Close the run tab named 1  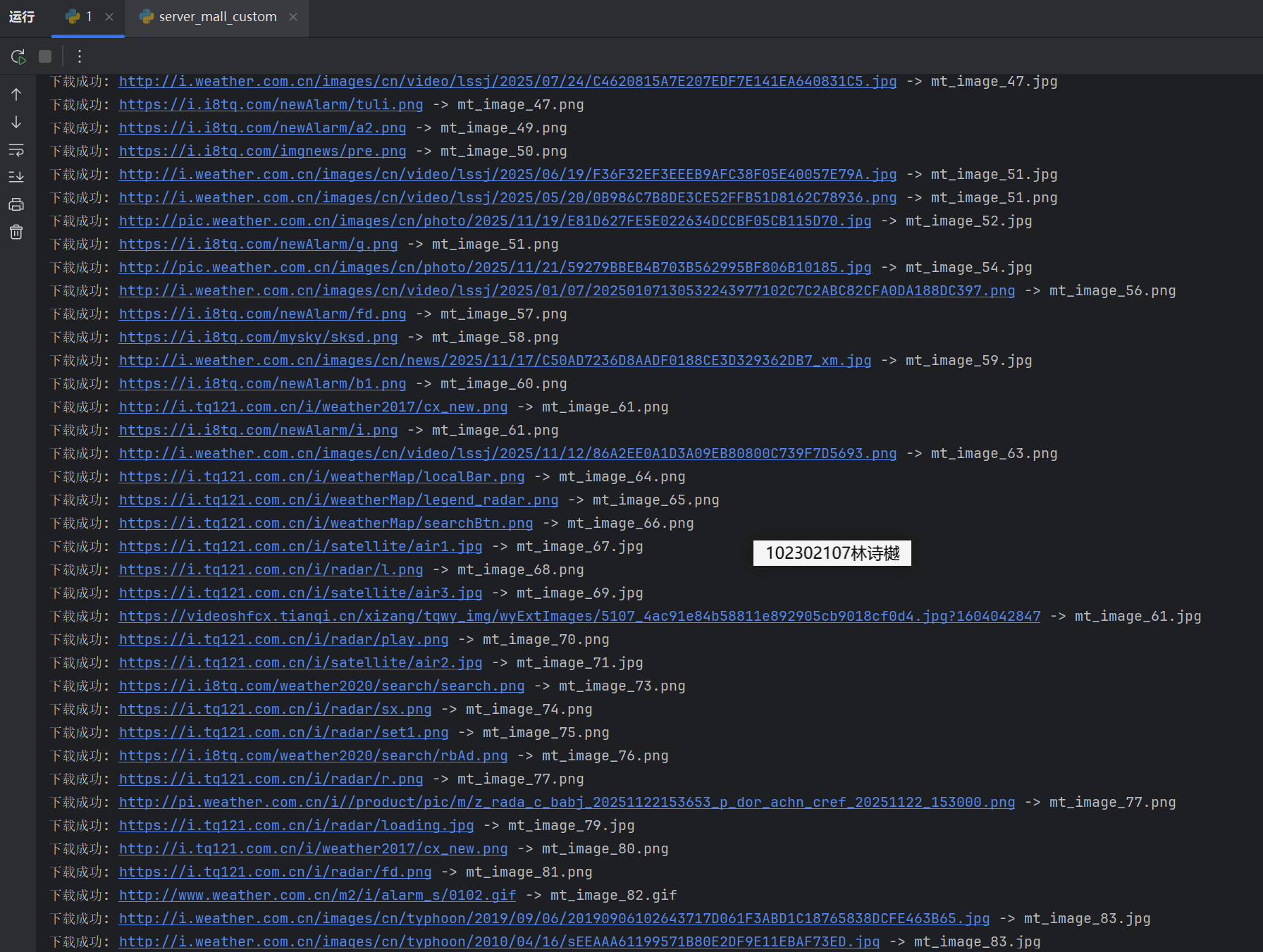(109, 16)
